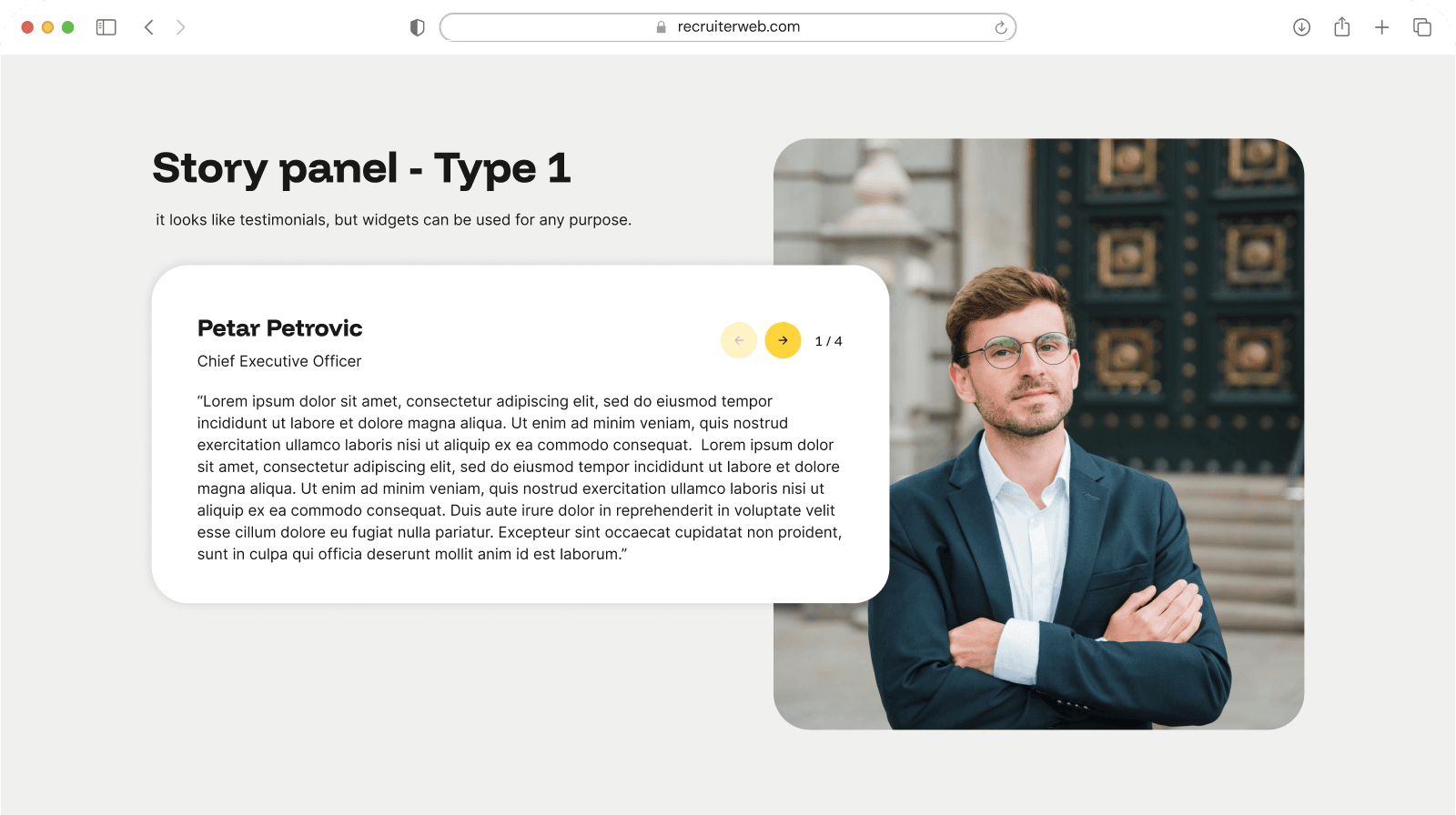Click the testimonials subtitle under the heading

(x=393, y=220)
